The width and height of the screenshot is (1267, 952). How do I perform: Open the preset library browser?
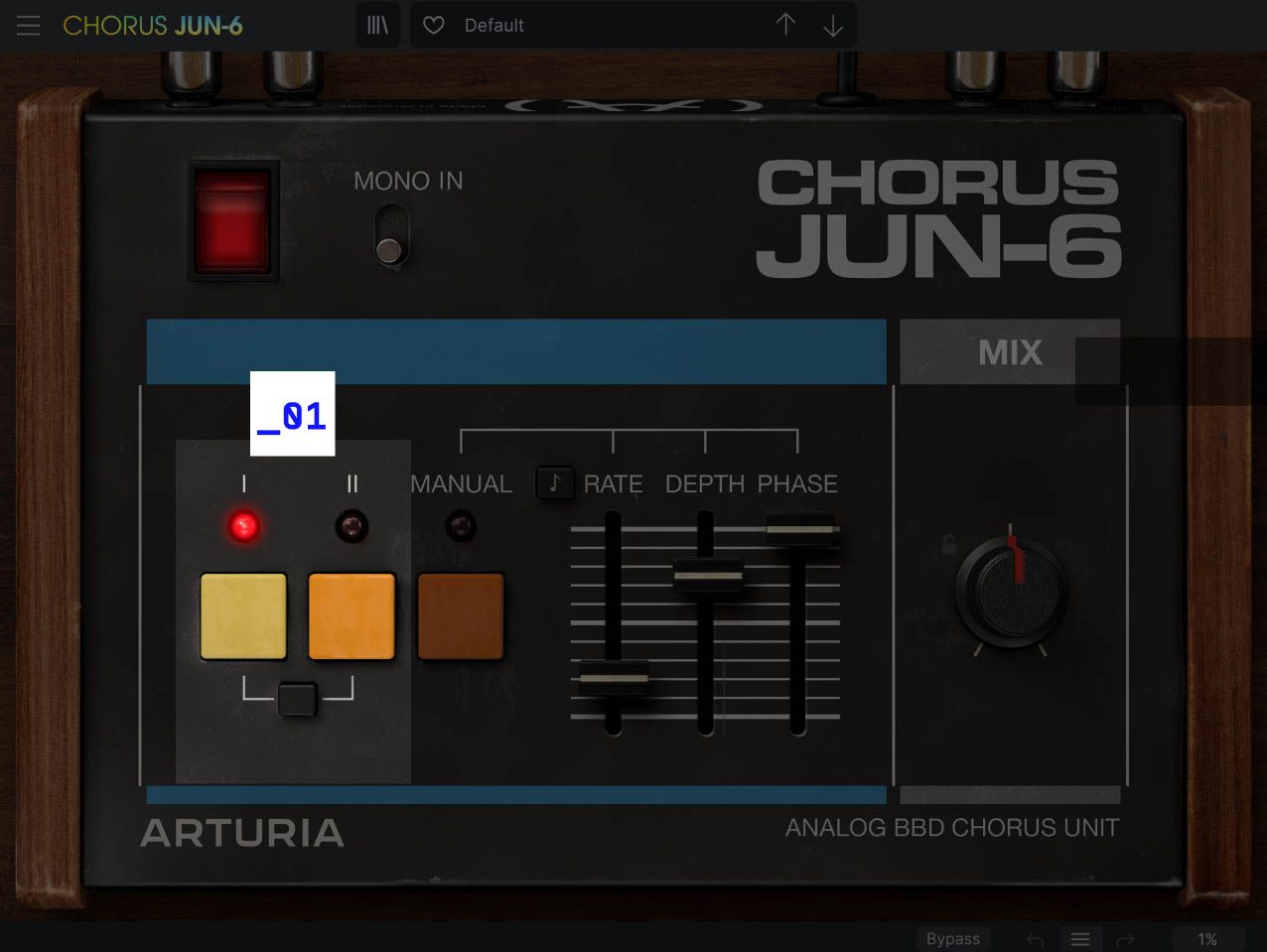tap(378, 26)
